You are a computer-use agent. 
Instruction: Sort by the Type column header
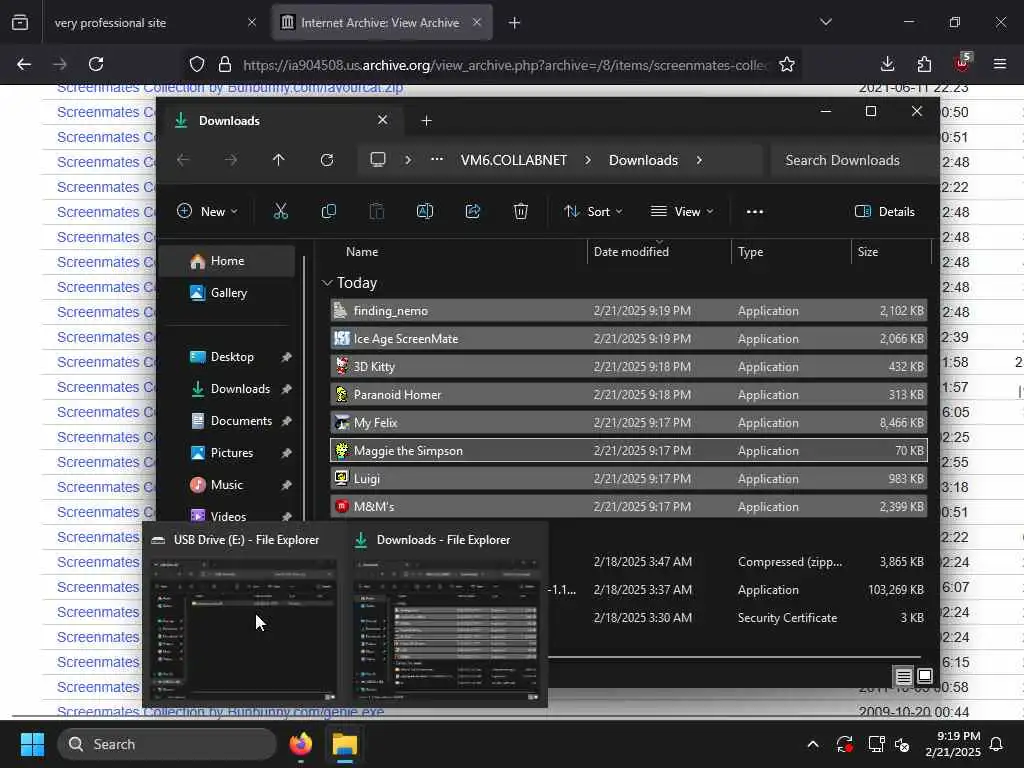tap(750, 252)
